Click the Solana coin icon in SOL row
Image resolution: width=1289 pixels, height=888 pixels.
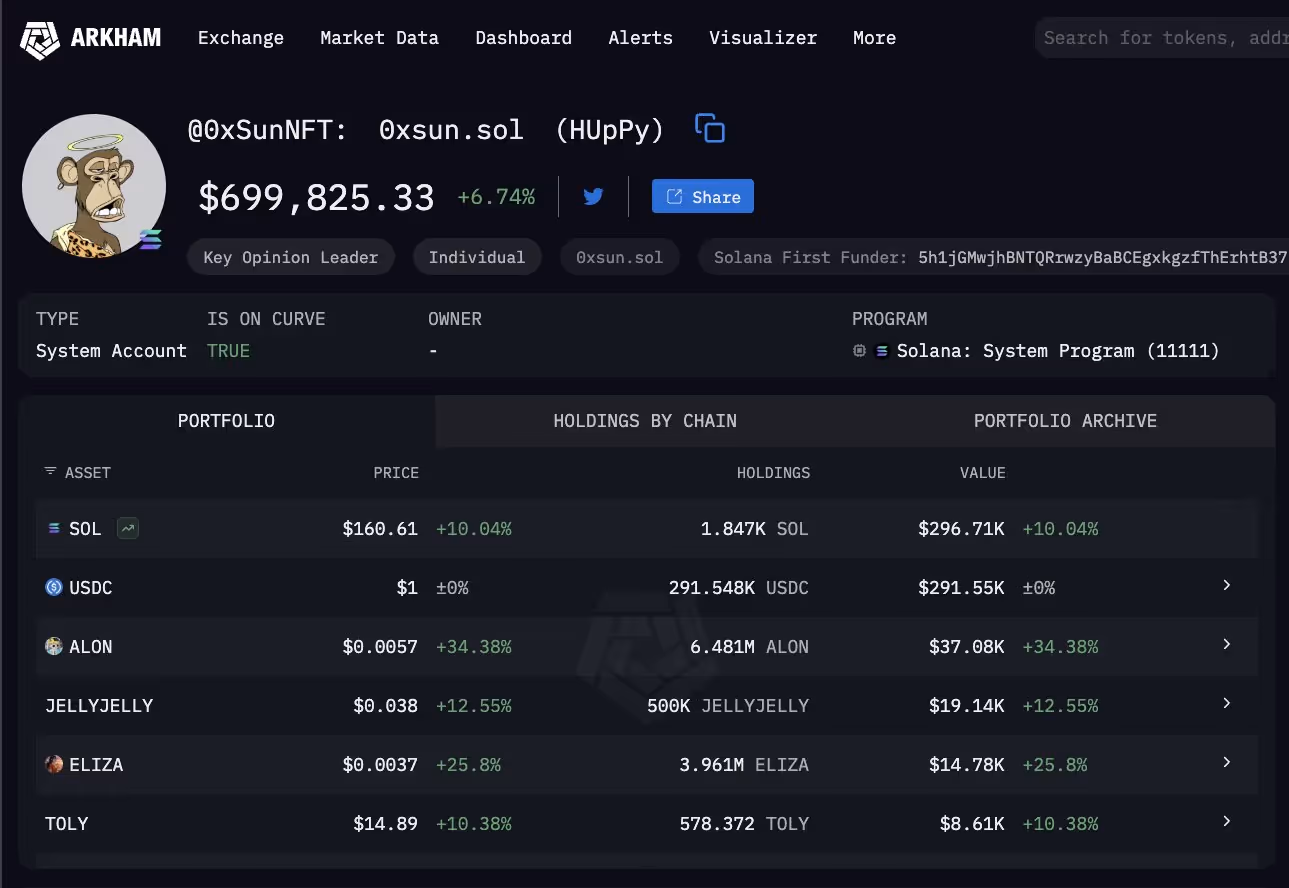tap(54, 528)
